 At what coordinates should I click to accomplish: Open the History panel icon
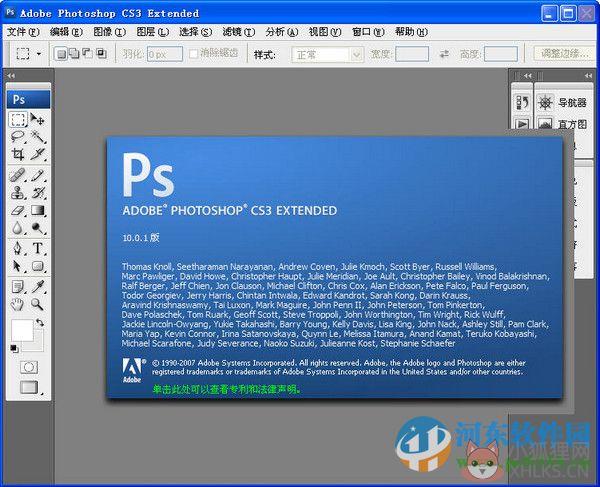[523, 103]
